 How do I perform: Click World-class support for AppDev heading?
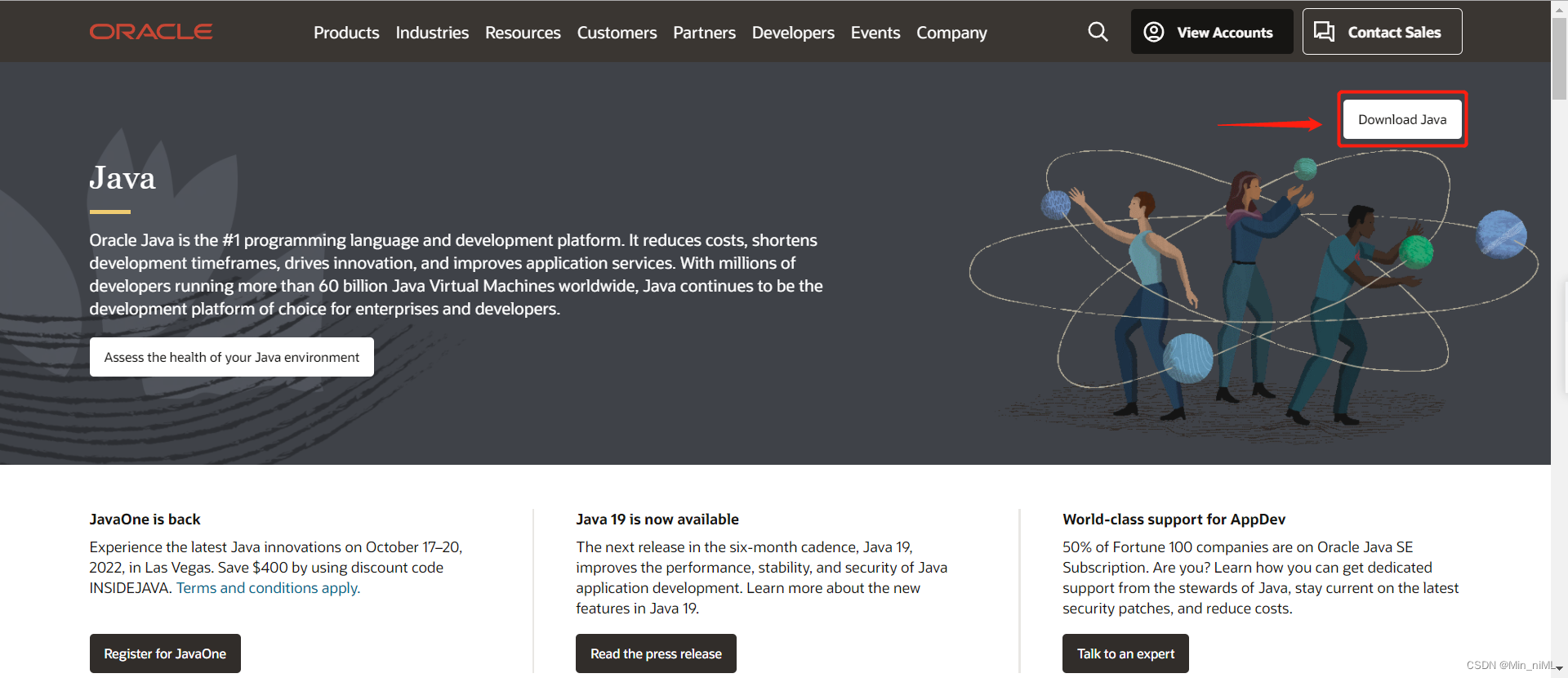click(1174, 520)
